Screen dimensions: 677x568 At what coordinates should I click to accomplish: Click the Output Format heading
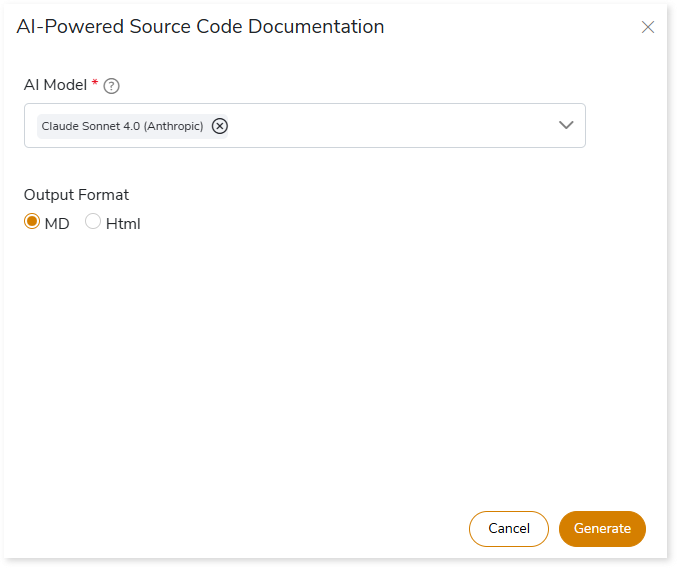[76, 195]
